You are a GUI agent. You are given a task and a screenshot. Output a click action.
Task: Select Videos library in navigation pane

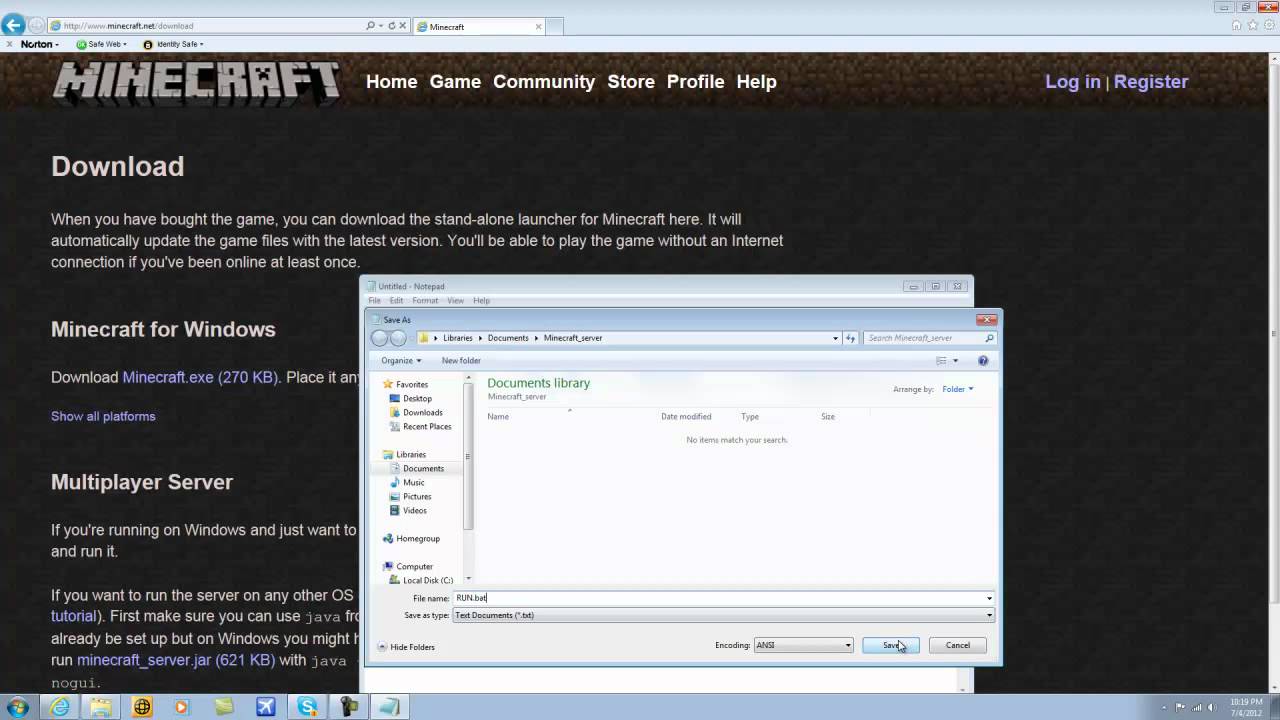[x=414, y=510]
